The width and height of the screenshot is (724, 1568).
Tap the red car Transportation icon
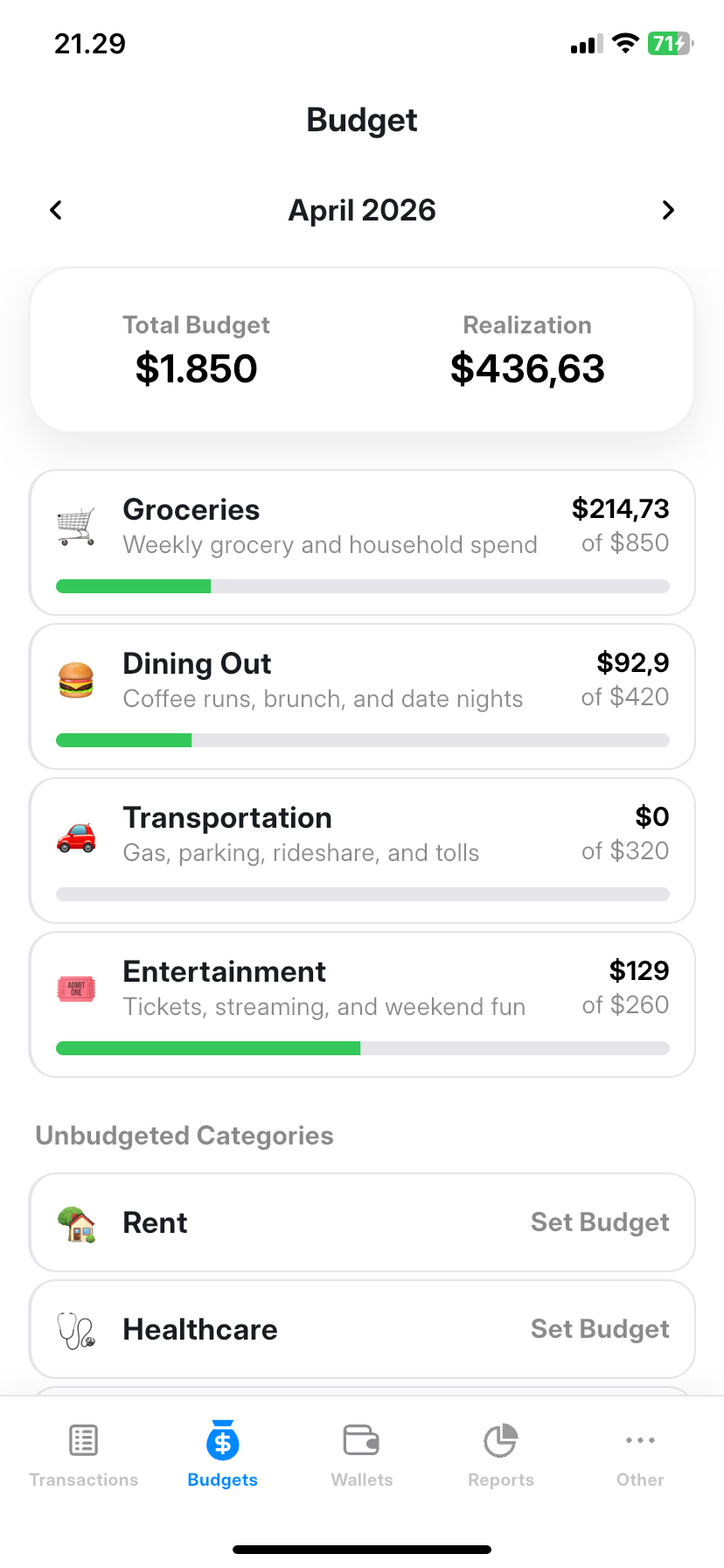point(76,836)
